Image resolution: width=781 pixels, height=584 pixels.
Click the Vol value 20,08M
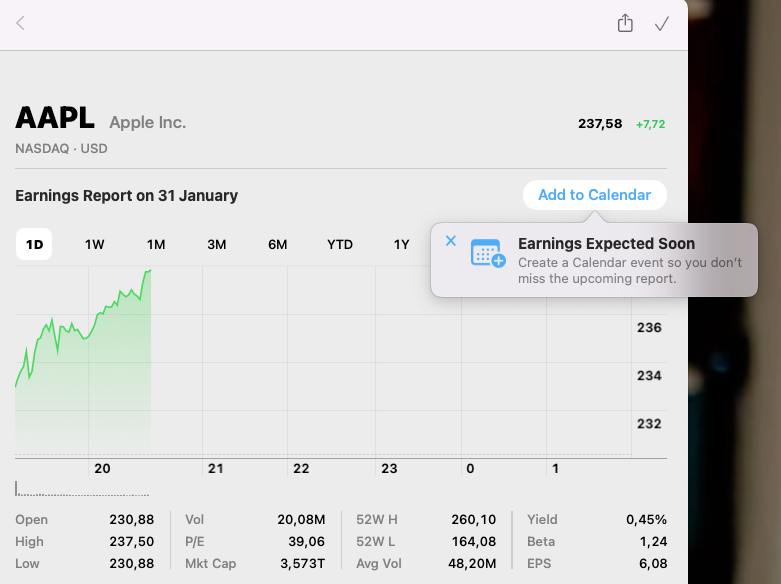[301, 519]
